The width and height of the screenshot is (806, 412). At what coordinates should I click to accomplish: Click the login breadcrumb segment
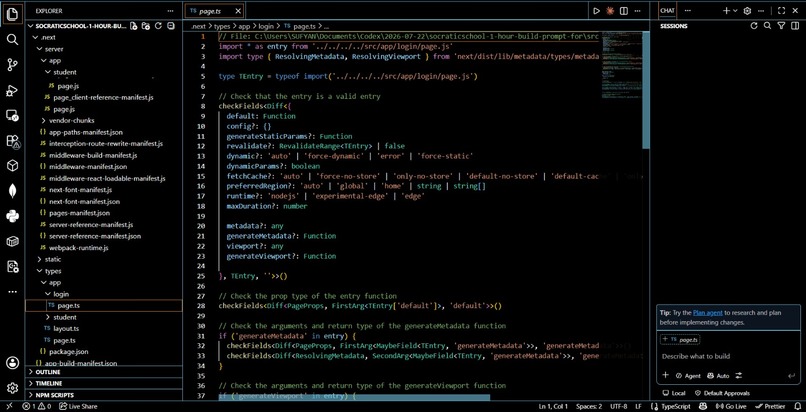(x=268, y=26)
